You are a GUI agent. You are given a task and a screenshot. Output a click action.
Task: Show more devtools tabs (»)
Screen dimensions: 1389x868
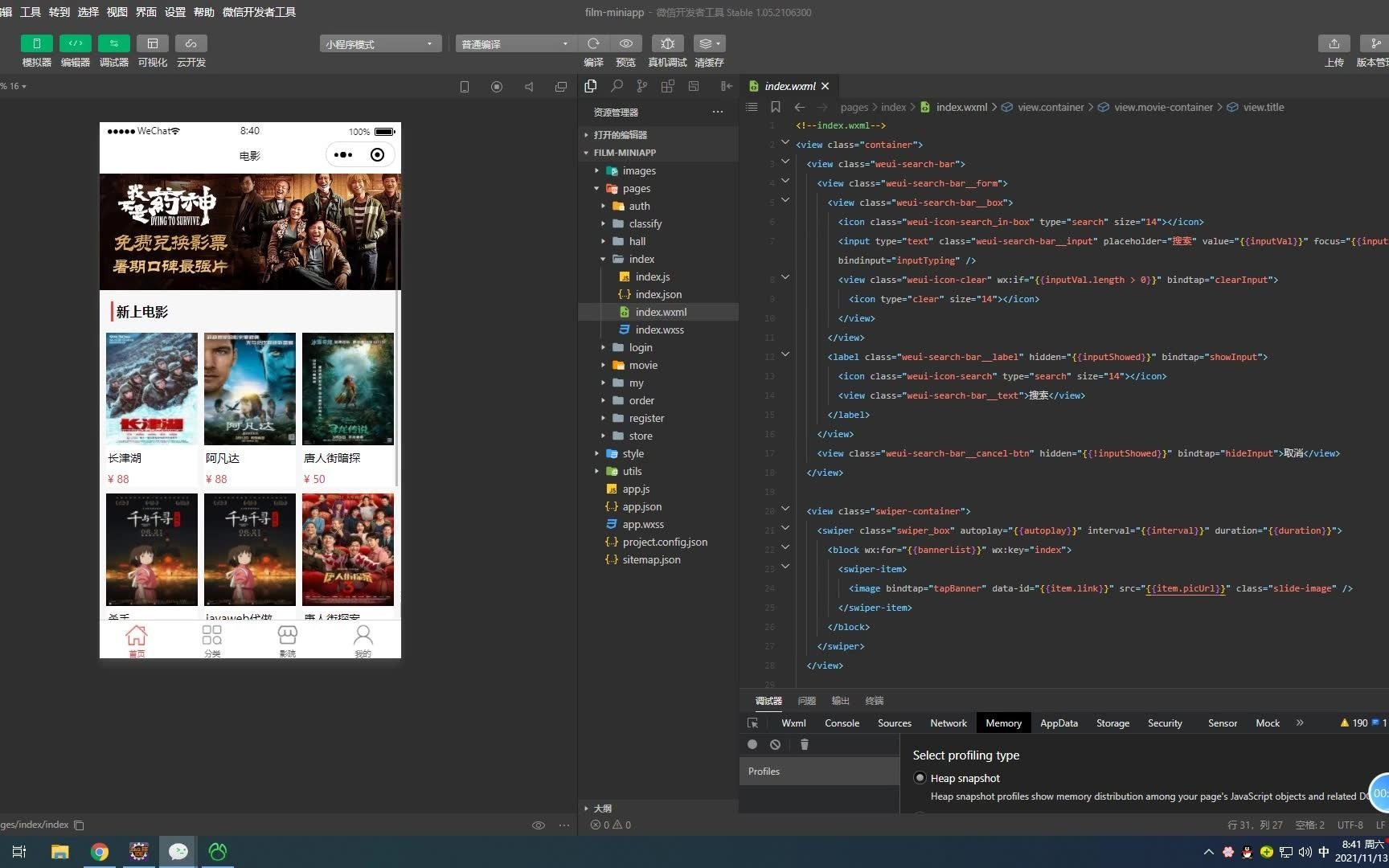[1300, 723]
